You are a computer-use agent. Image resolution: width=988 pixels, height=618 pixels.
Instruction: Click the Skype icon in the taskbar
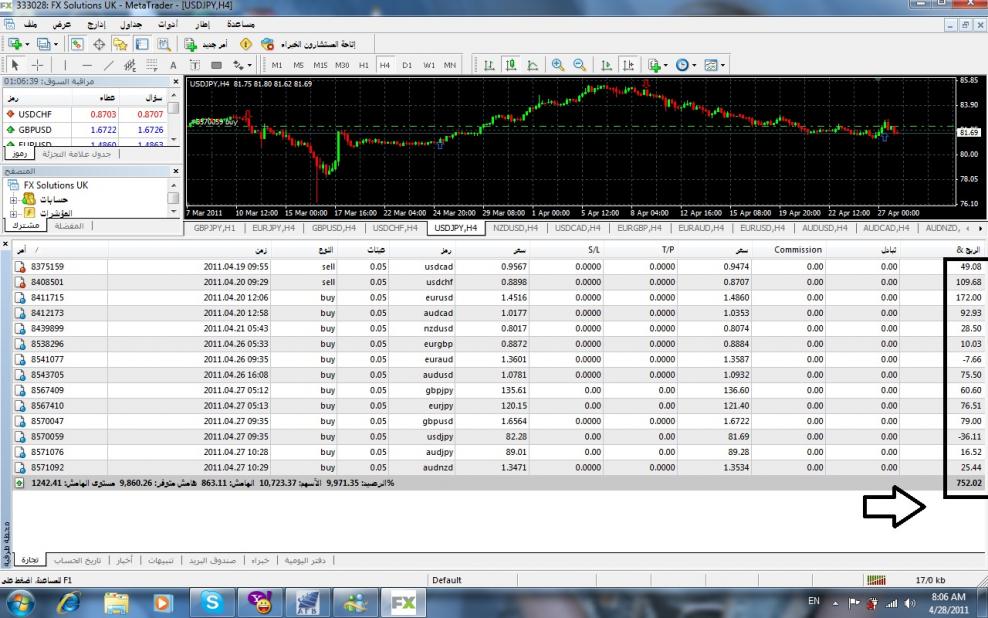point(214,601)
